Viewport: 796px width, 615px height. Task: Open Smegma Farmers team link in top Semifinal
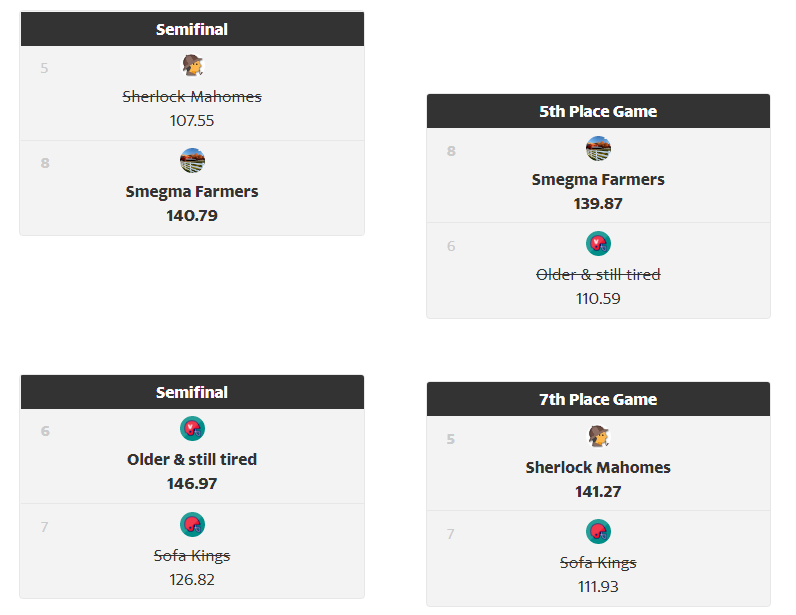point(192,191)
